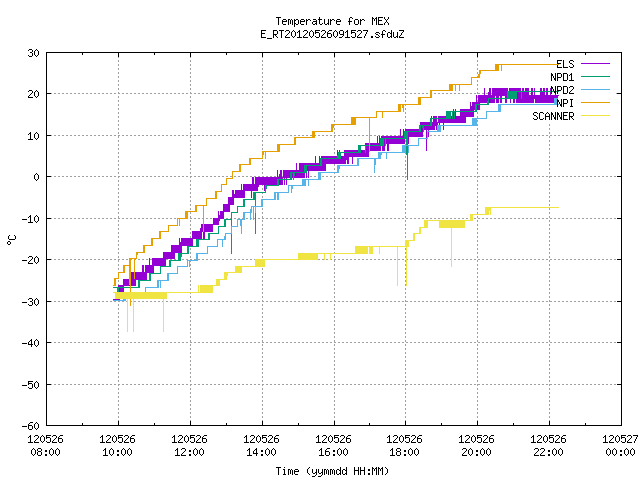Click the green NPD1 legend line sample

click(595, 76)
